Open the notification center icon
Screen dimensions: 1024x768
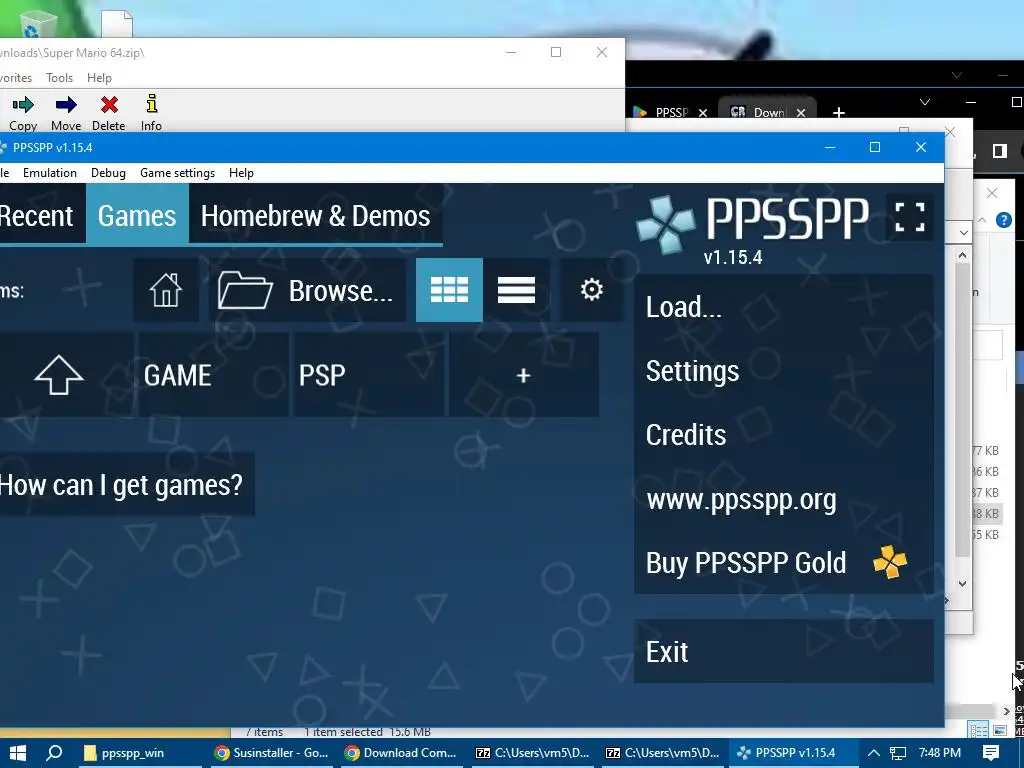tap(991, 753)
